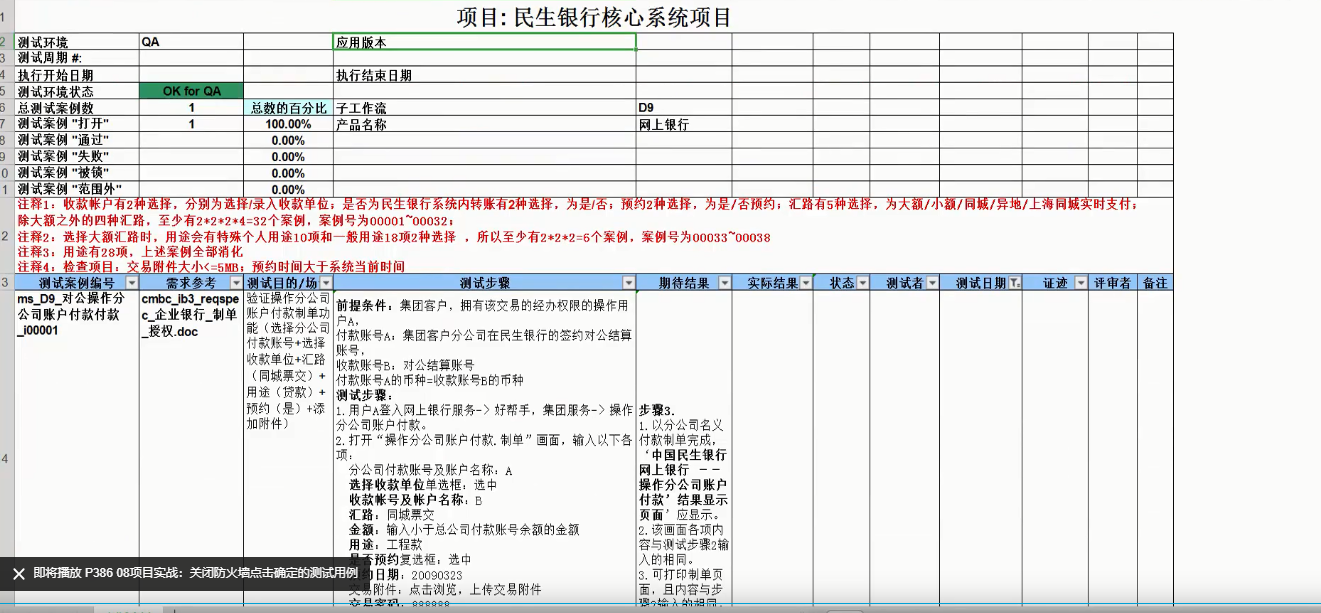
Task: Select the D9 cell
Action: pos(685,108)
